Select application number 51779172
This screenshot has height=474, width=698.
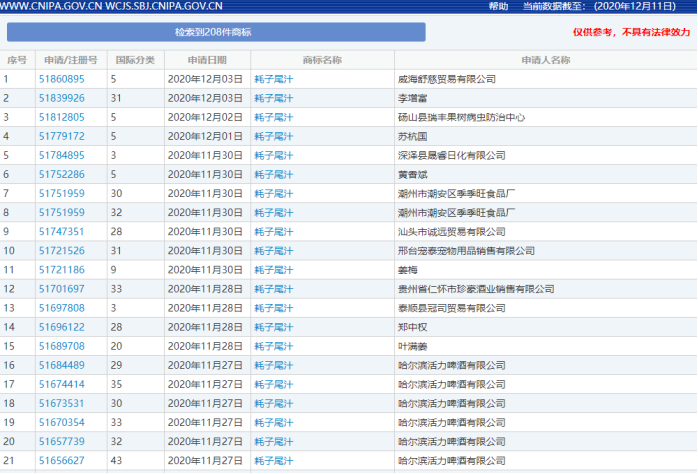[61, 136]
